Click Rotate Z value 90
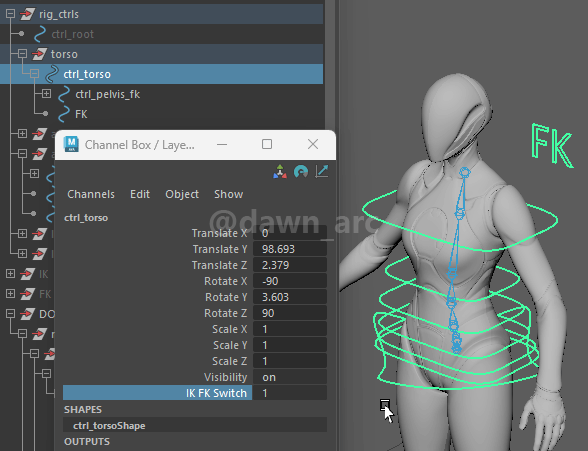This screenshot has height=451, width=588. (x=290, y=313)
